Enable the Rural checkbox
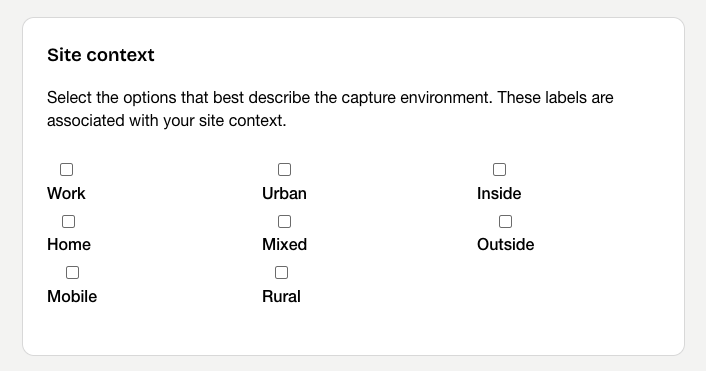The height and width of the screenshot is (371, 706). 281,272
